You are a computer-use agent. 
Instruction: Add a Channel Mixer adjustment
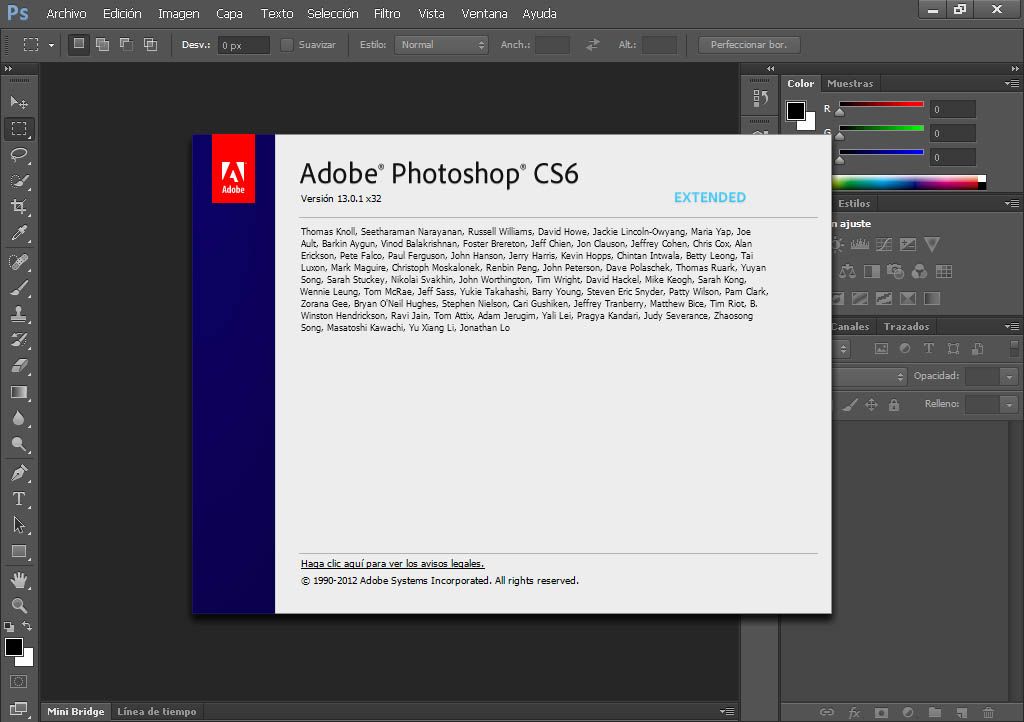(x=920, y=272)
